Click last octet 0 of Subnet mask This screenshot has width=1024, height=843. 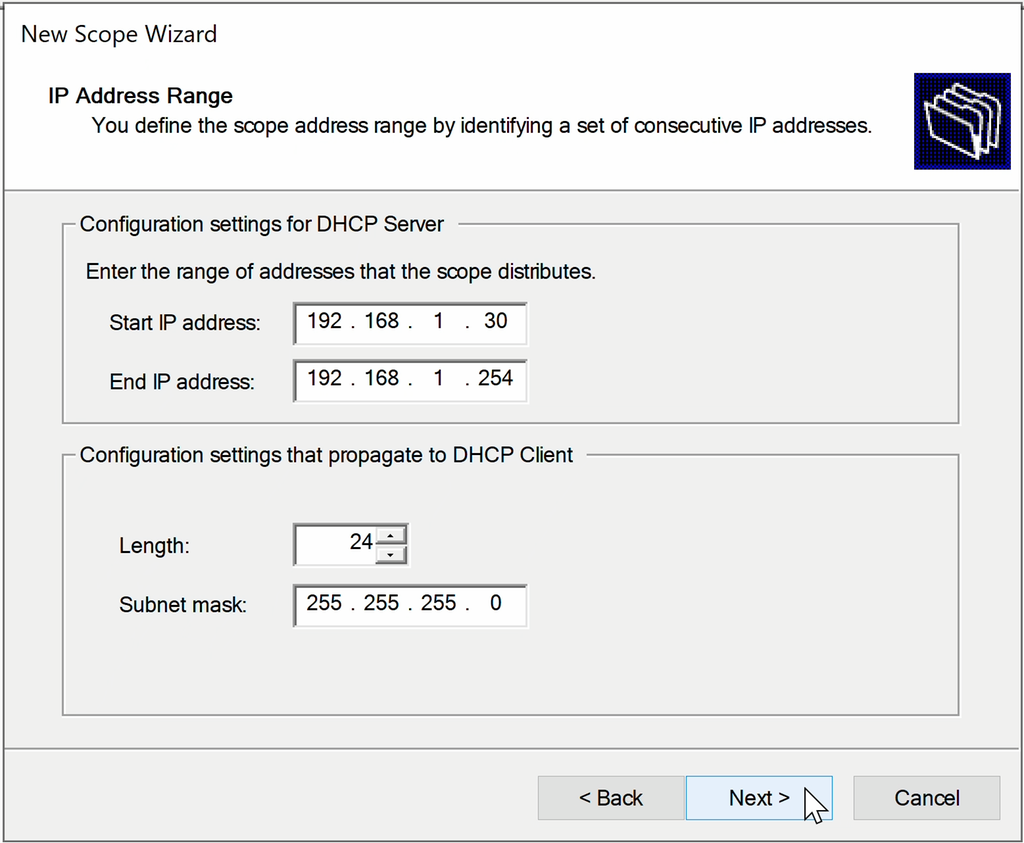[x=495, y=603]
